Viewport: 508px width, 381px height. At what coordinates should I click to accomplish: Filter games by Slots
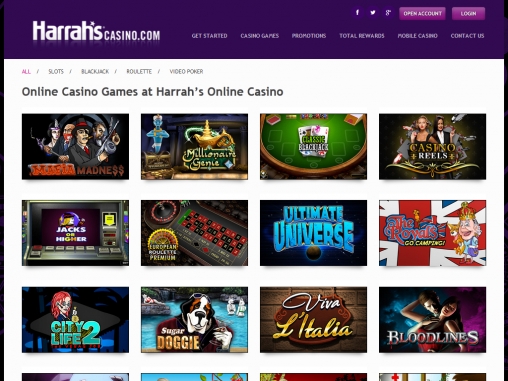[x=56, y=71]
